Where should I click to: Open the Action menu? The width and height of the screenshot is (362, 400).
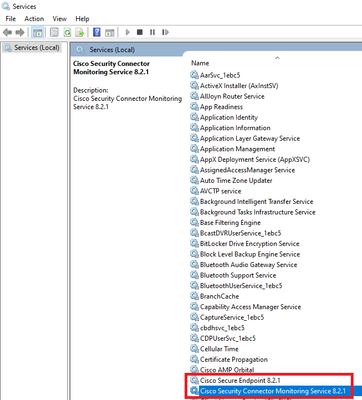pos(34,19)
